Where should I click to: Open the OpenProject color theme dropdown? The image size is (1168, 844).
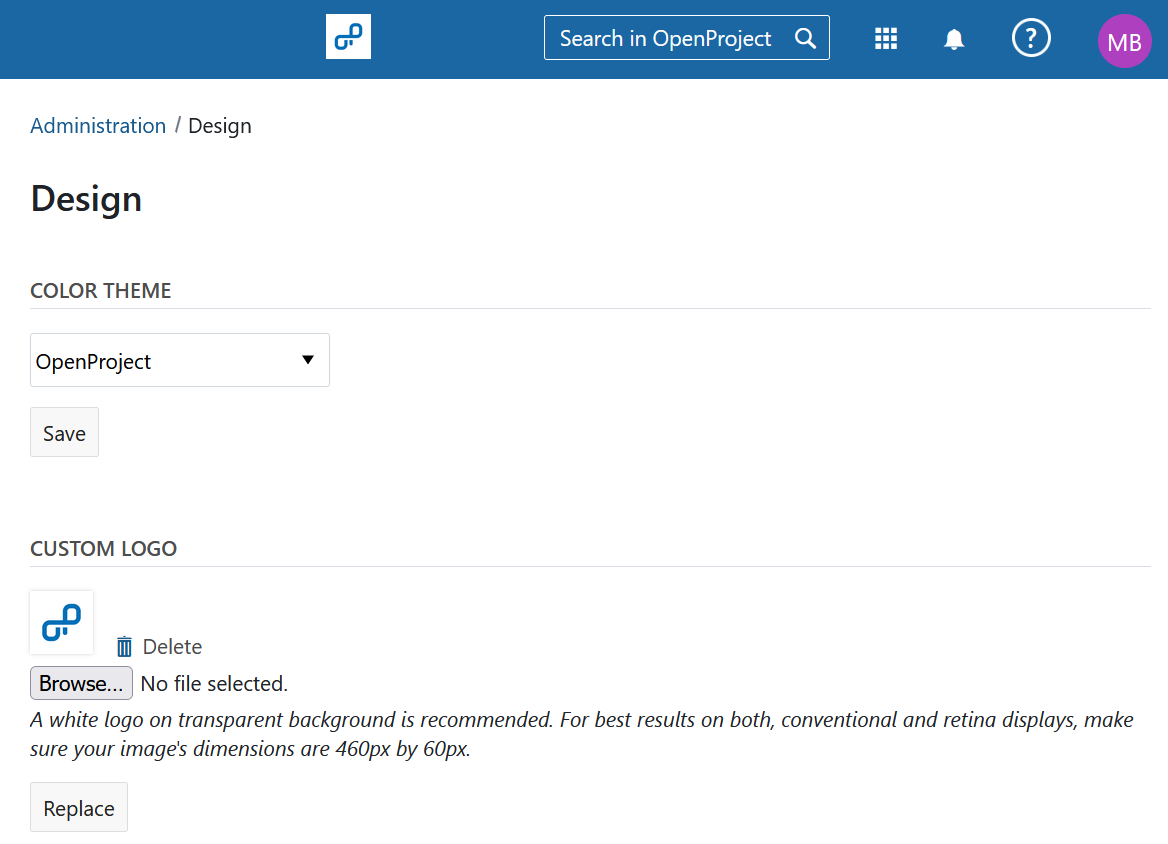pyautogui.click(x=179, y=361)
